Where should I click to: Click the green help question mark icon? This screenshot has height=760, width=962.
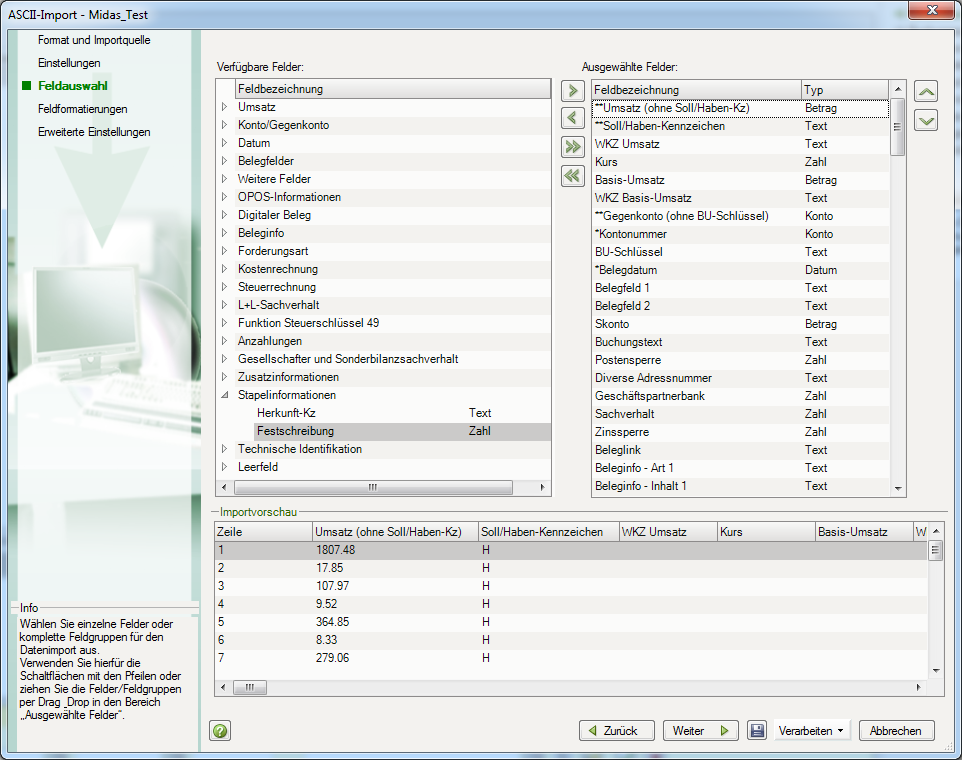click(219, 731)
